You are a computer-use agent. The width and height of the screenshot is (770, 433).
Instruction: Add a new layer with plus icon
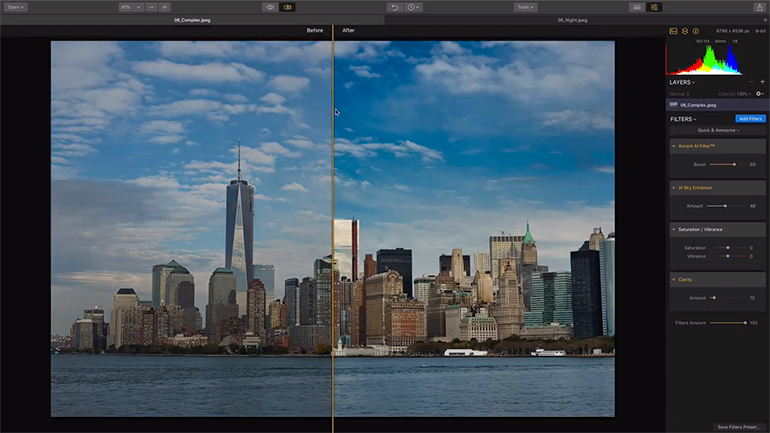[763, 82]
